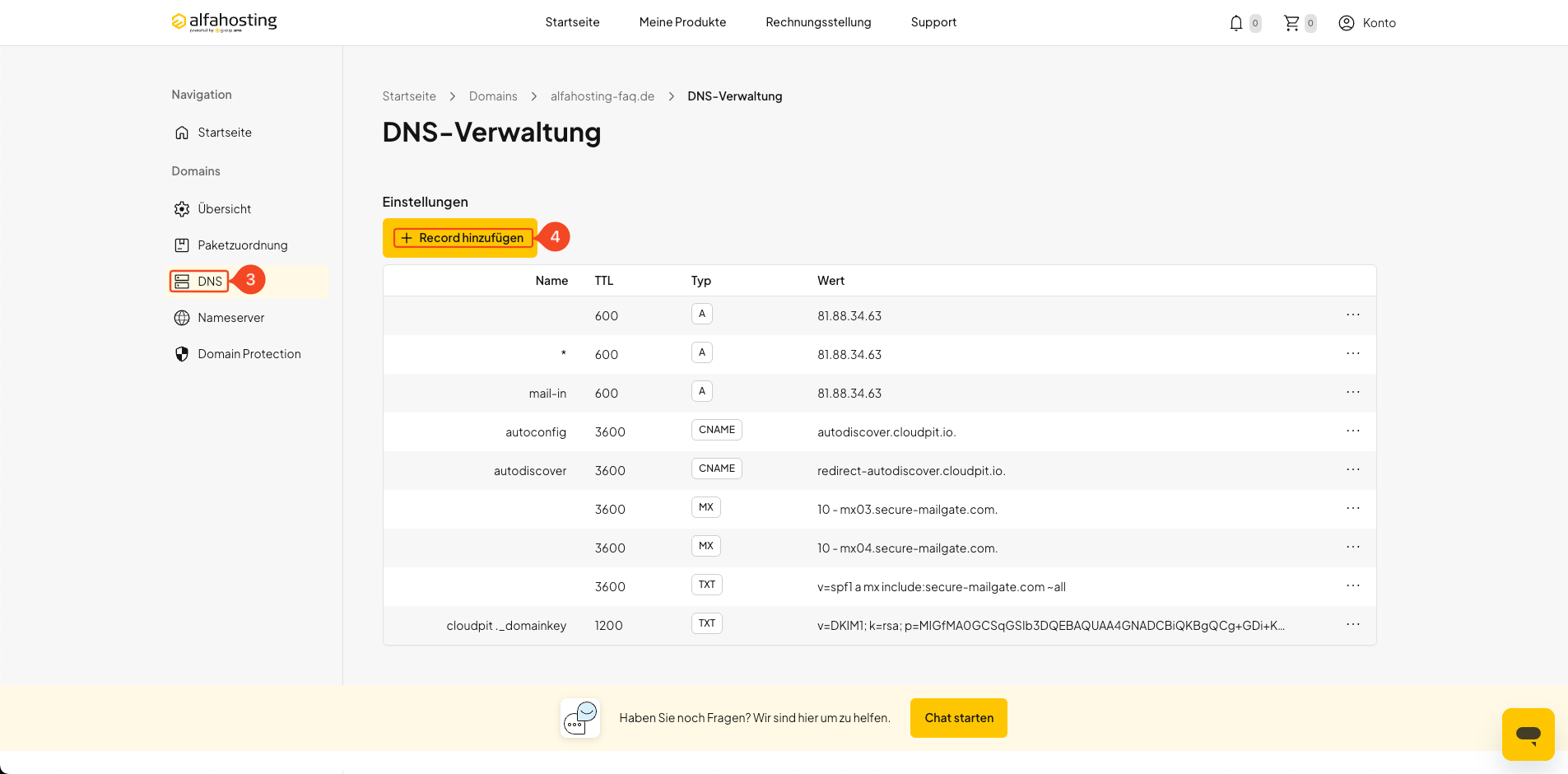The image size is (1568, 774).
Task: Open options menu for mx04 MX record
Action: 1353,548
